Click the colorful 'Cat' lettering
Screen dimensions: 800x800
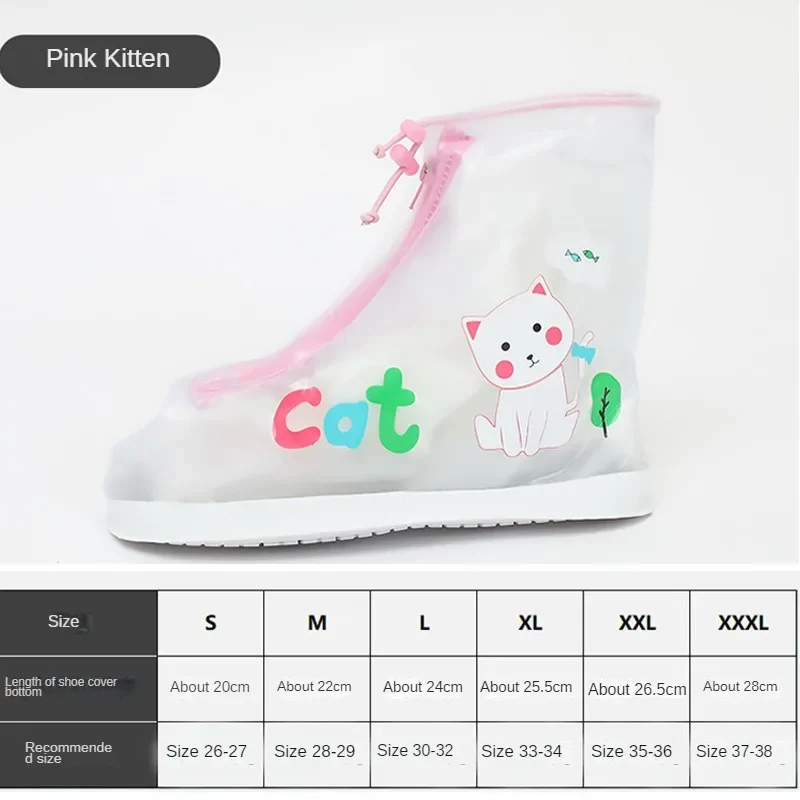pyautogui.click(x=346, y=412)
